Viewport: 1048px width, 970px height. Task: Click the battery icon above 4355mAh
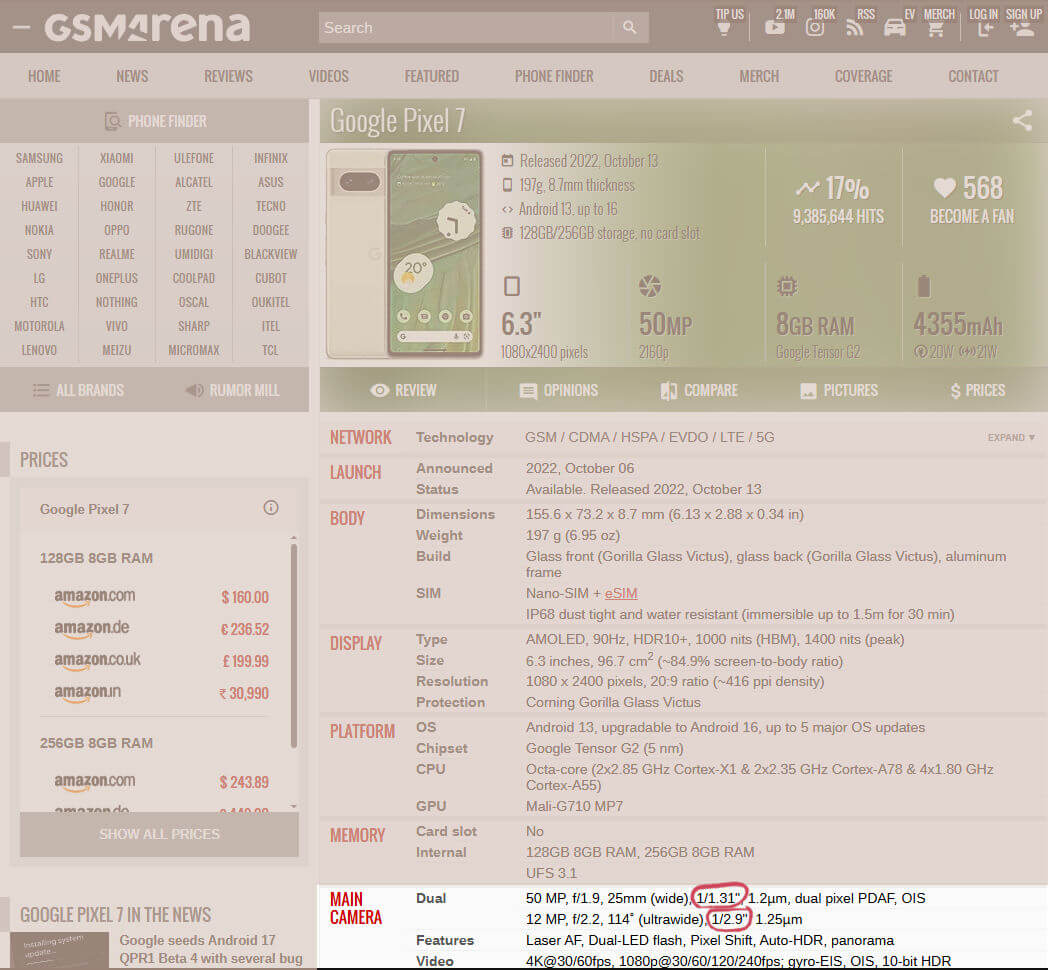[x=924, y=285]
